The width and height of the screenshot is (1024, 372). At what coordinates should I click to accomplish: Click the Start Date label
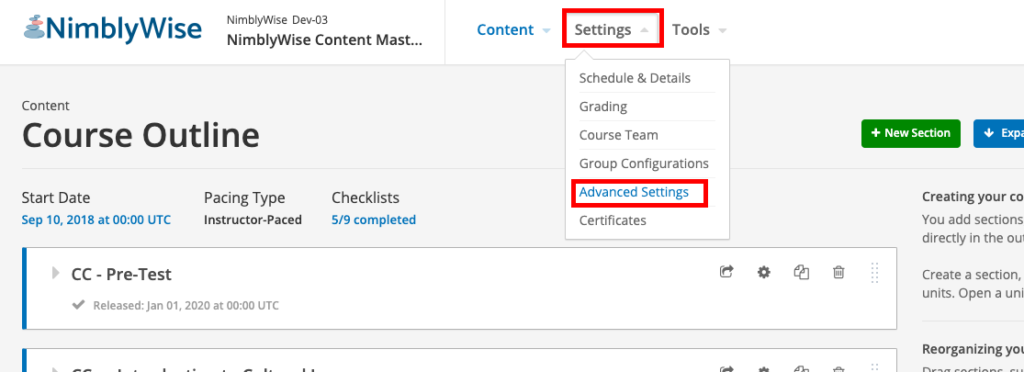[x=56, y=198]
